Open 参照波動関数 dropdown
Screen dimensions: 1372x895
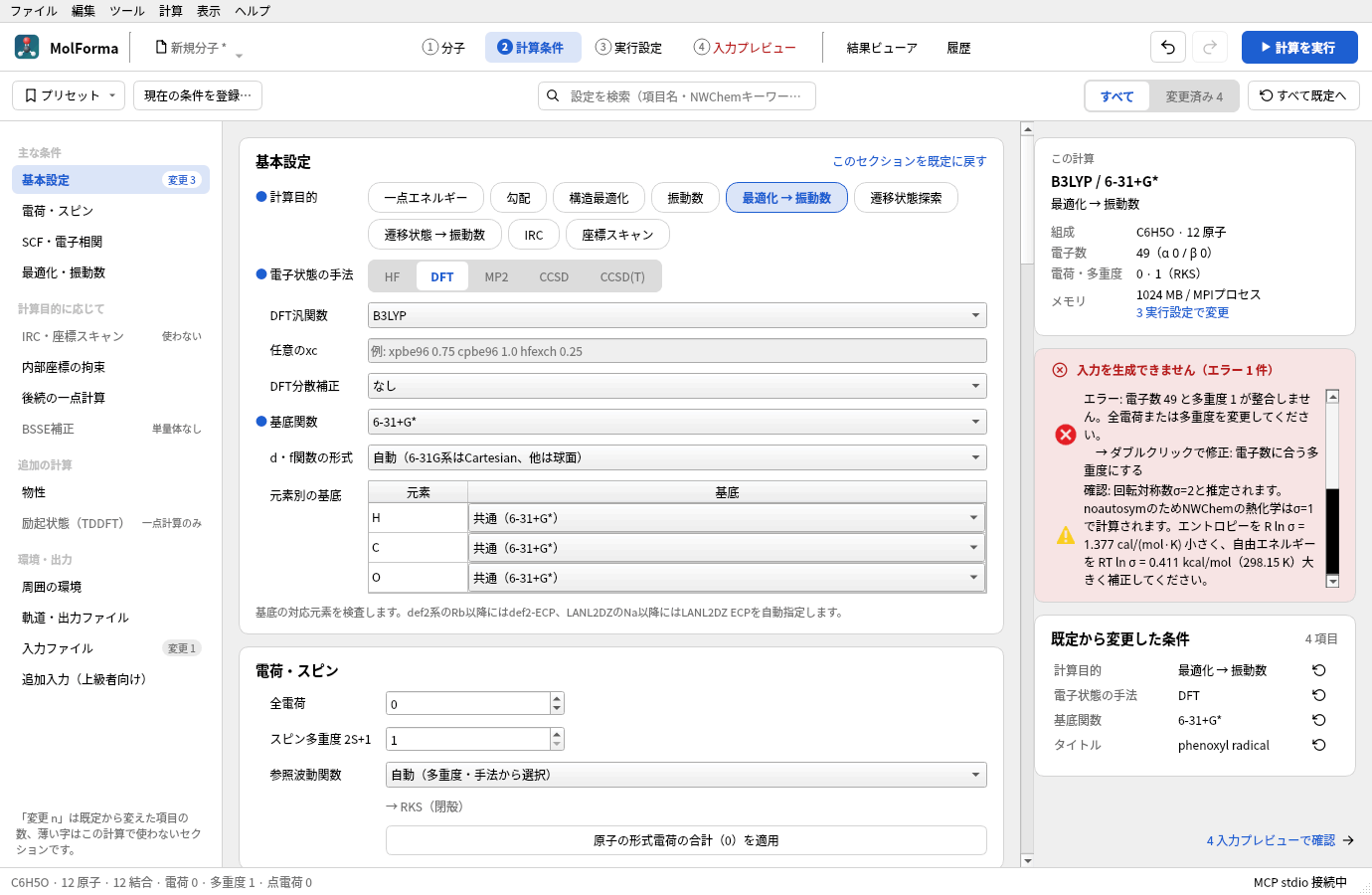[686, 775]
